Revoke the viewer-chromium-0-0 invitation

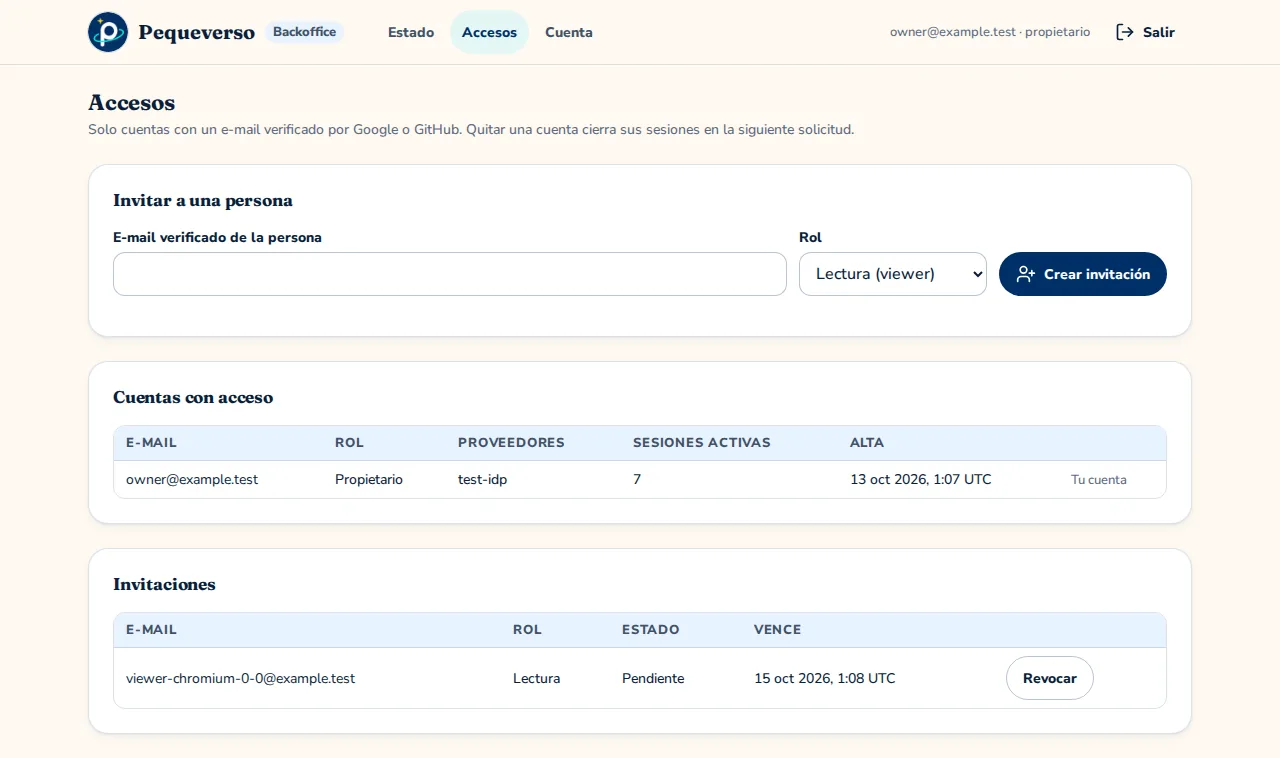1050,678
